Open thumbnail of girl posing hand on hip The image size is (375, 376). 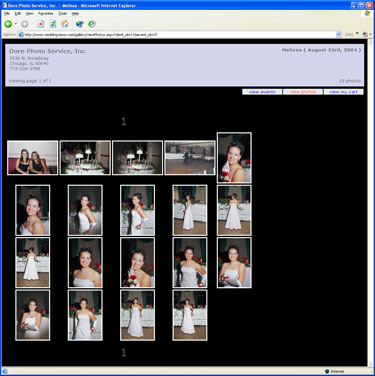click(85, 210)
